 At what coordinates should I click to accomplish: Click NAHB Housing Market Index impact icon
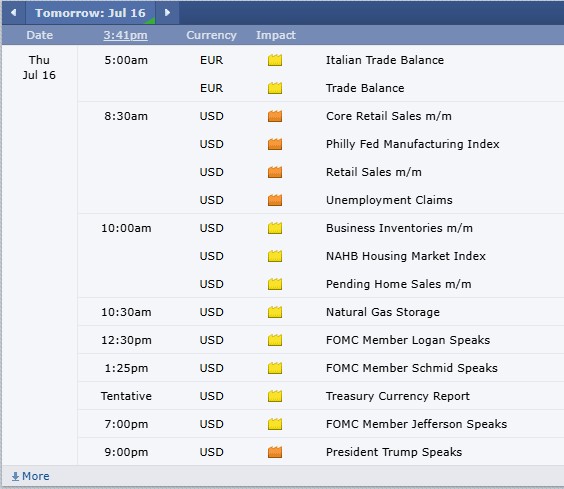click(275, 256)
